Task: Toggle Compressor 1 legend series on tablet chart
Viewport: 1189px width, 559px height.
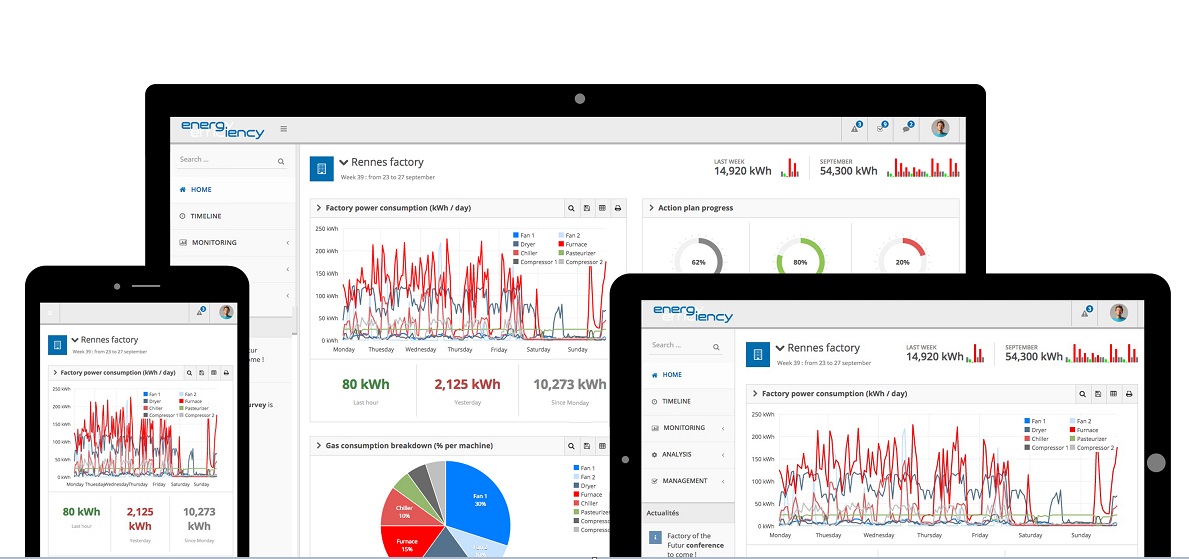Action: pyautogui.click(x=1046, y=448)
